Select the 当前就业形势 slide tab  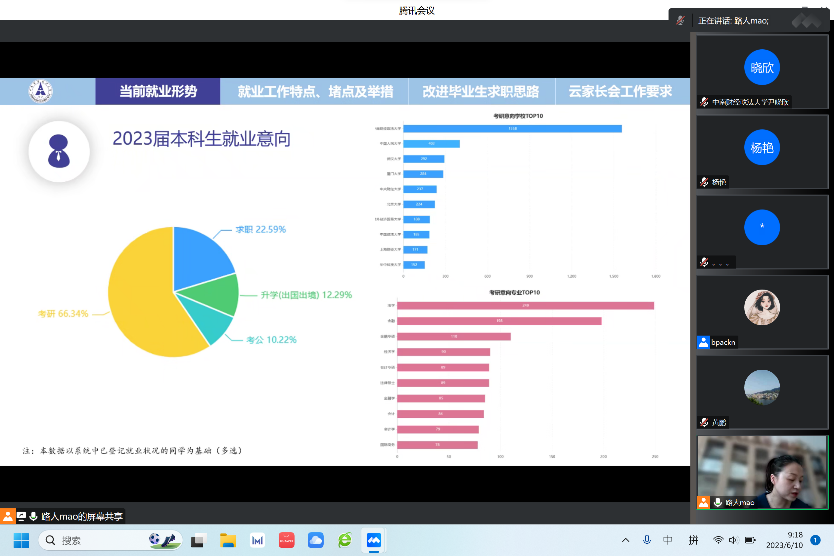coord(158,91)
